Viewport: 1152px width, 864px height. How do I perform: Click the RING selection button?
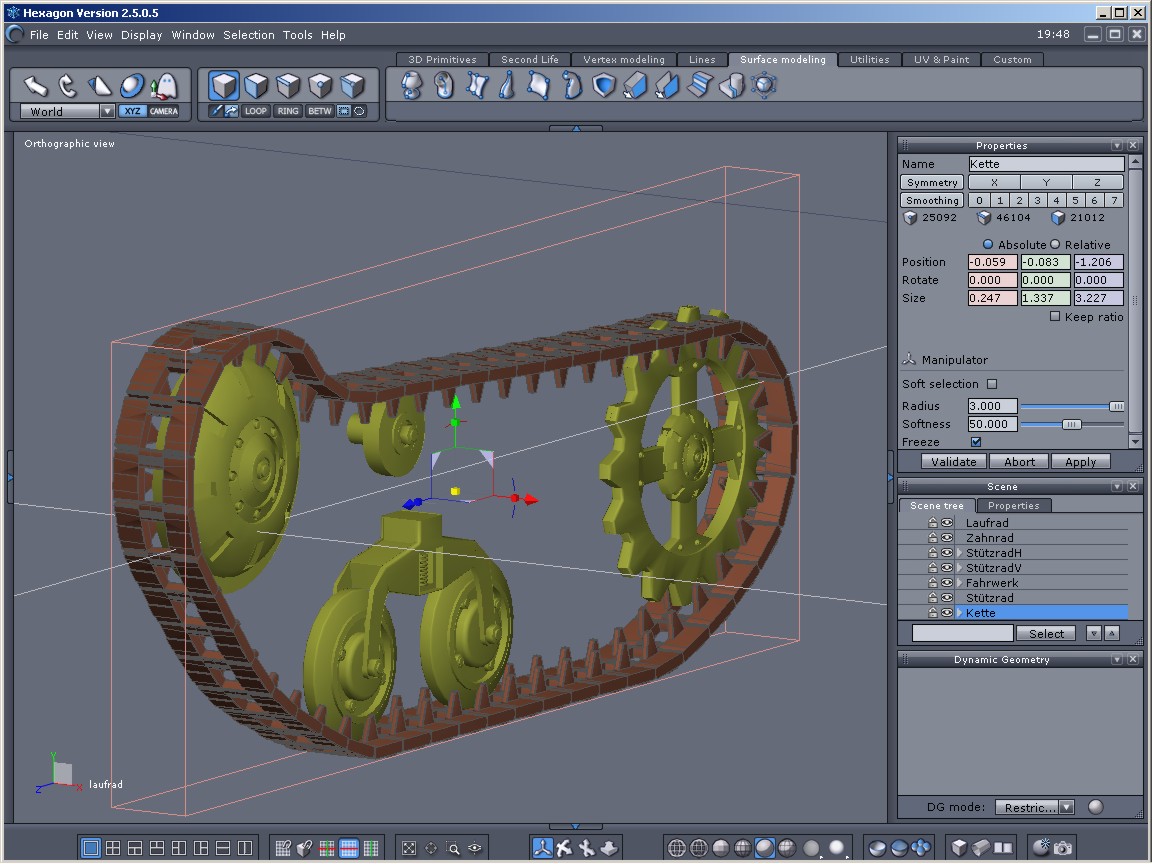tap(288, 111)
